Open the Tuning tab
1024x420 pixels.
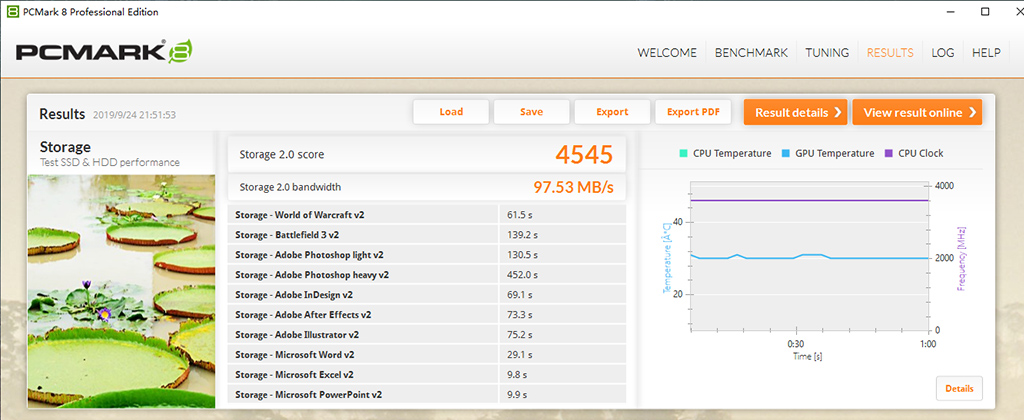827,53
